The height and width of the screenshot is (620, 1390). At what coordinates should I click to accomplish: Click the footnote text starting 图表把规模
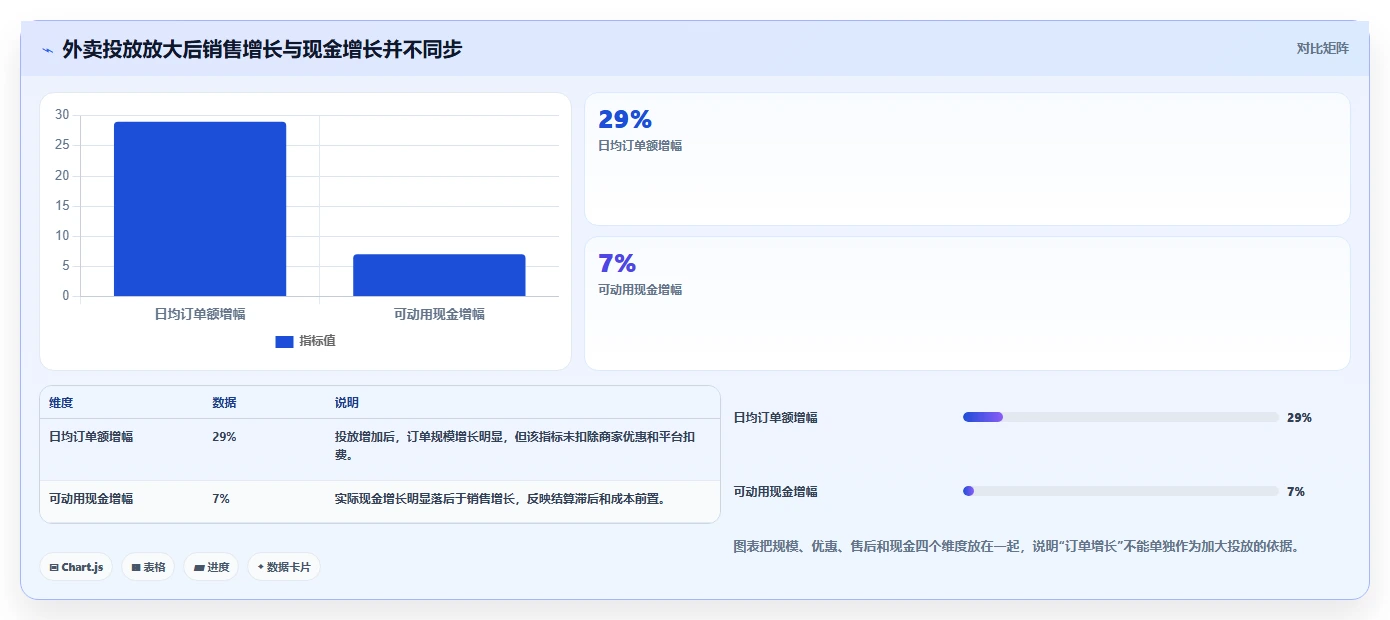pyautogui.click(x=1016, y=547)
